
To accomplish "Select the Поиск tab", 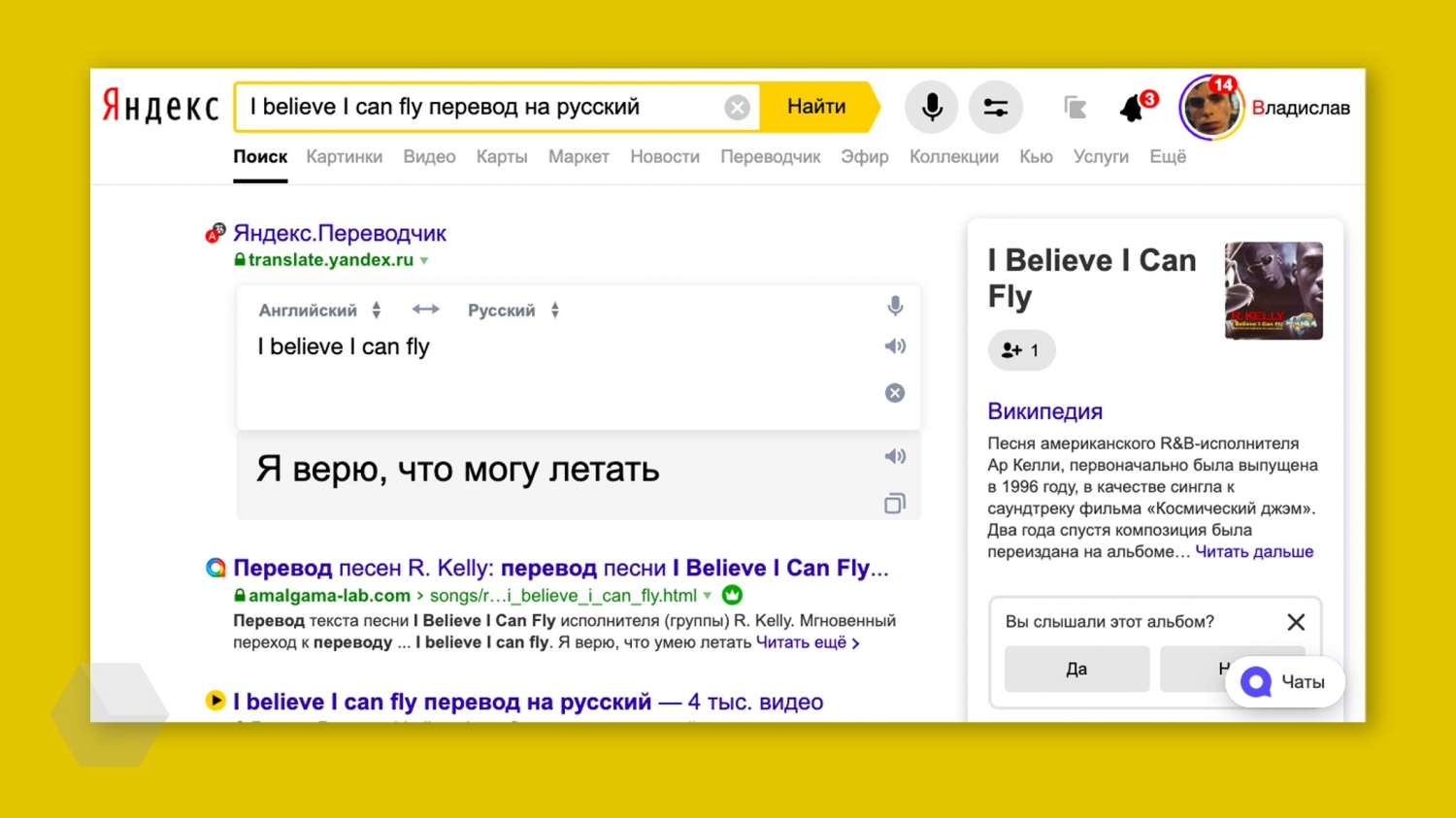I will 260,157.
